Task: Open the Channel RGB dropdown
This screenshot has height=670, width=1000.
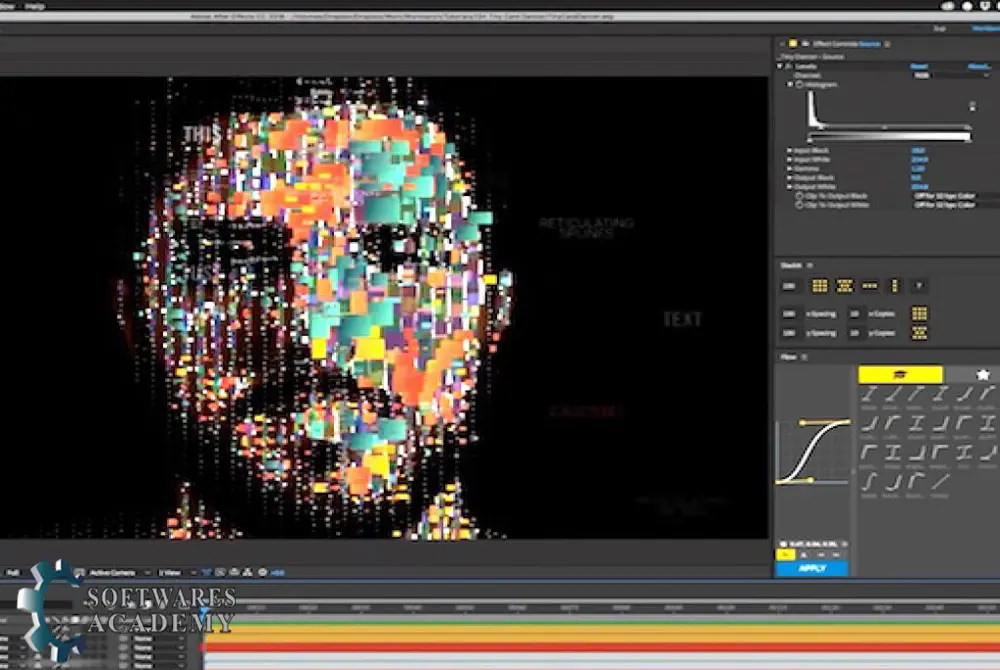Action: point(952,75)
